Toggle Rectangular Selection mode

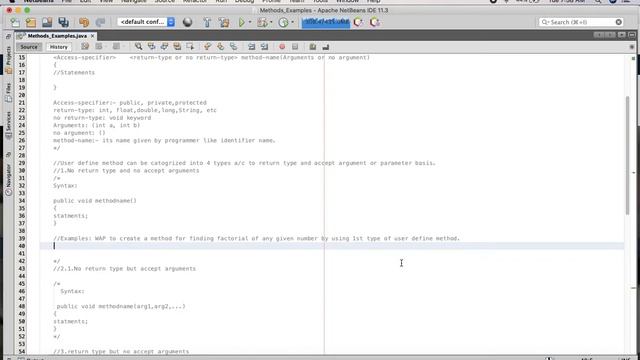coord(190,47)
